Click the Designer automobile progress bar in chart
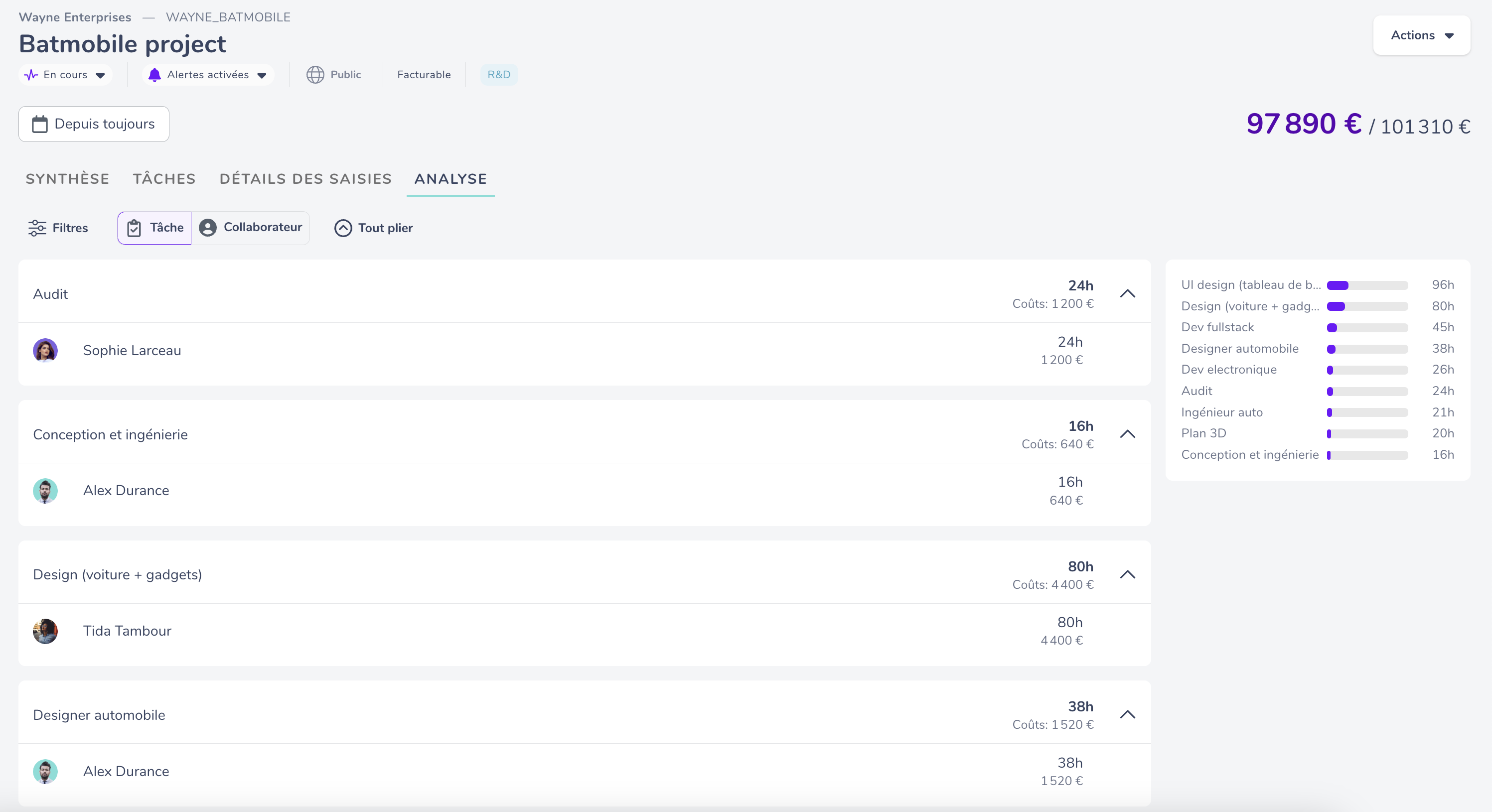 pos(1367,349)
